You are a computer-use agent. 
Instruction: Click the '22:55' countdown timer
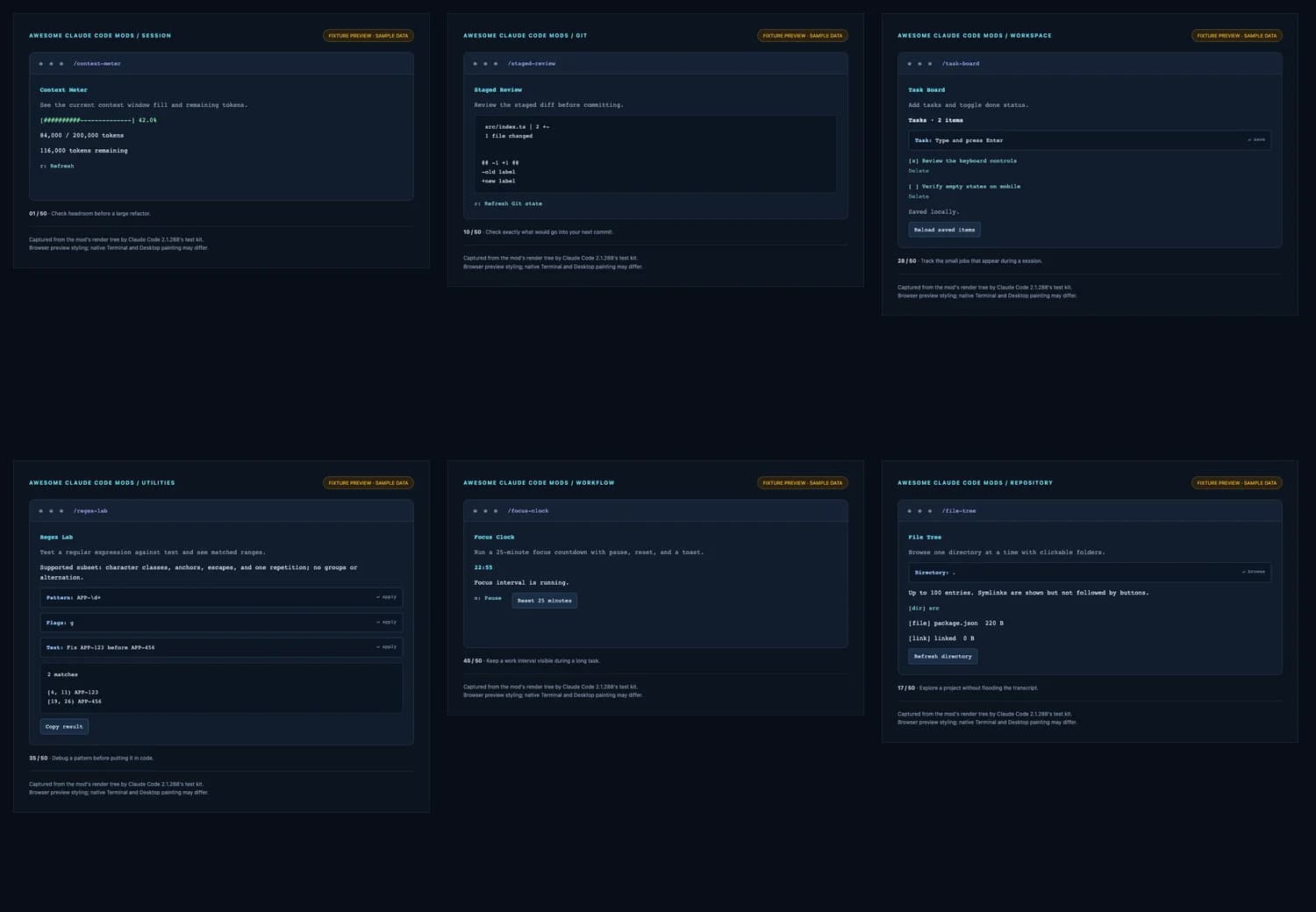tap(483, 567)
